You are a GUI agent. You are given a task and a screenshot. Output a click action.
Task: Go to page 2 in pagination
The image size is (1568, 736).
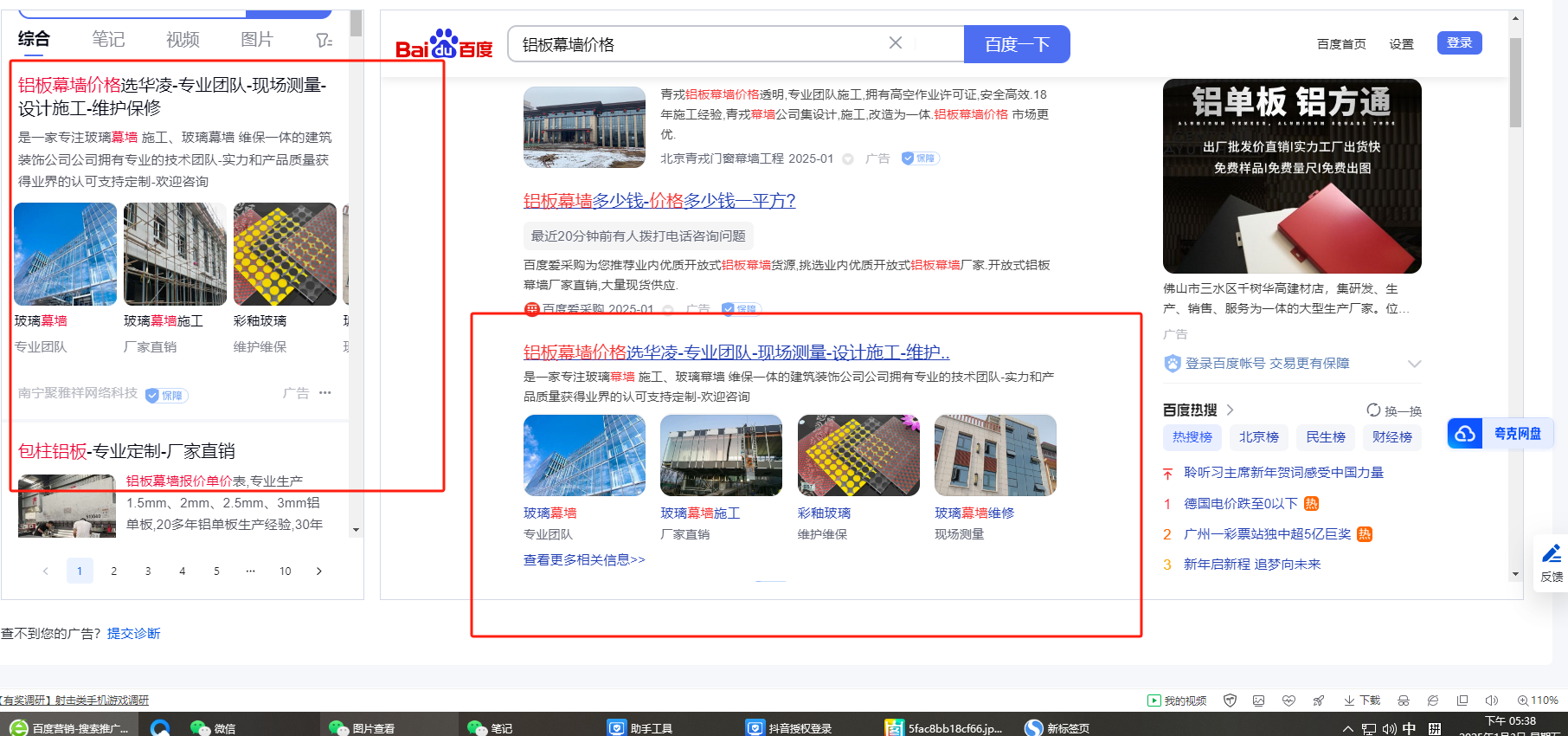tap(113, 571)
